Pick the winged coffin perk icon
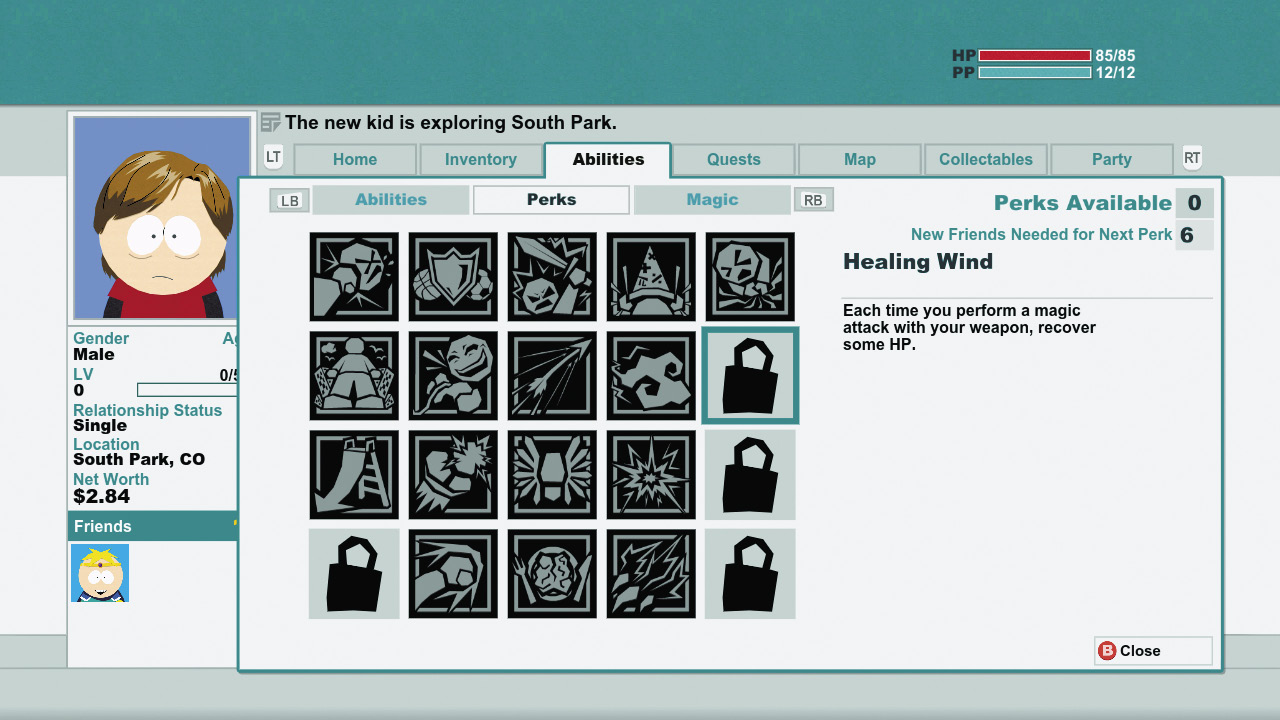 click(x=552, y=475)
